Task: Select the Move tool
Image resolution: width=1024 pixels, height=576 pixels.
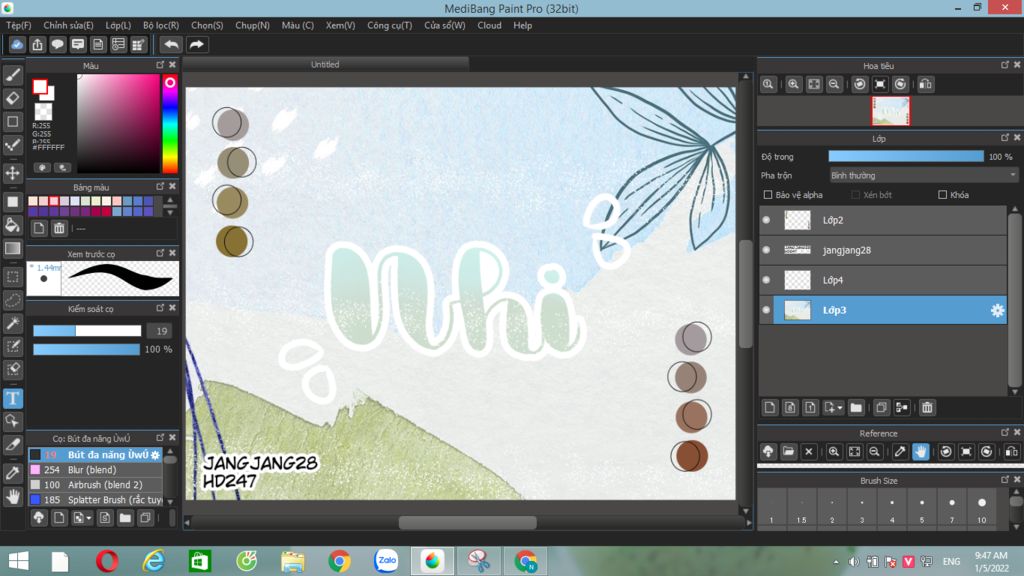Action: [12, 173]
